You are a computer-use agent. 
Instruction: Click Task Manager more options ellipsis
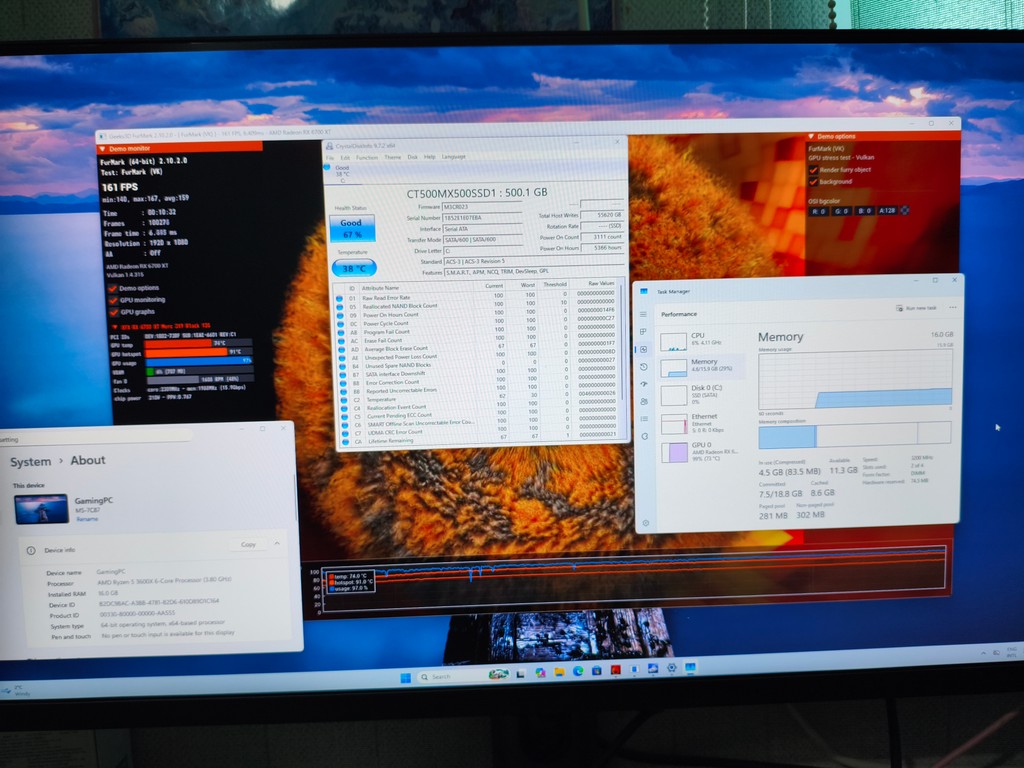[953, 308]
